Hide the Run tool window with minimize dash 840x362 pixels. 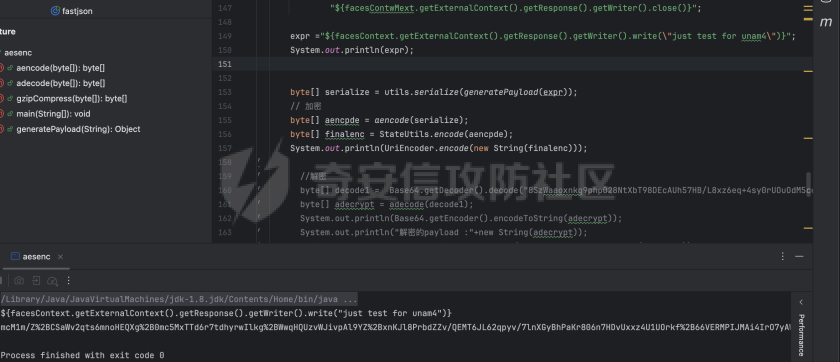pyautogui.click(x=799, y=257)
